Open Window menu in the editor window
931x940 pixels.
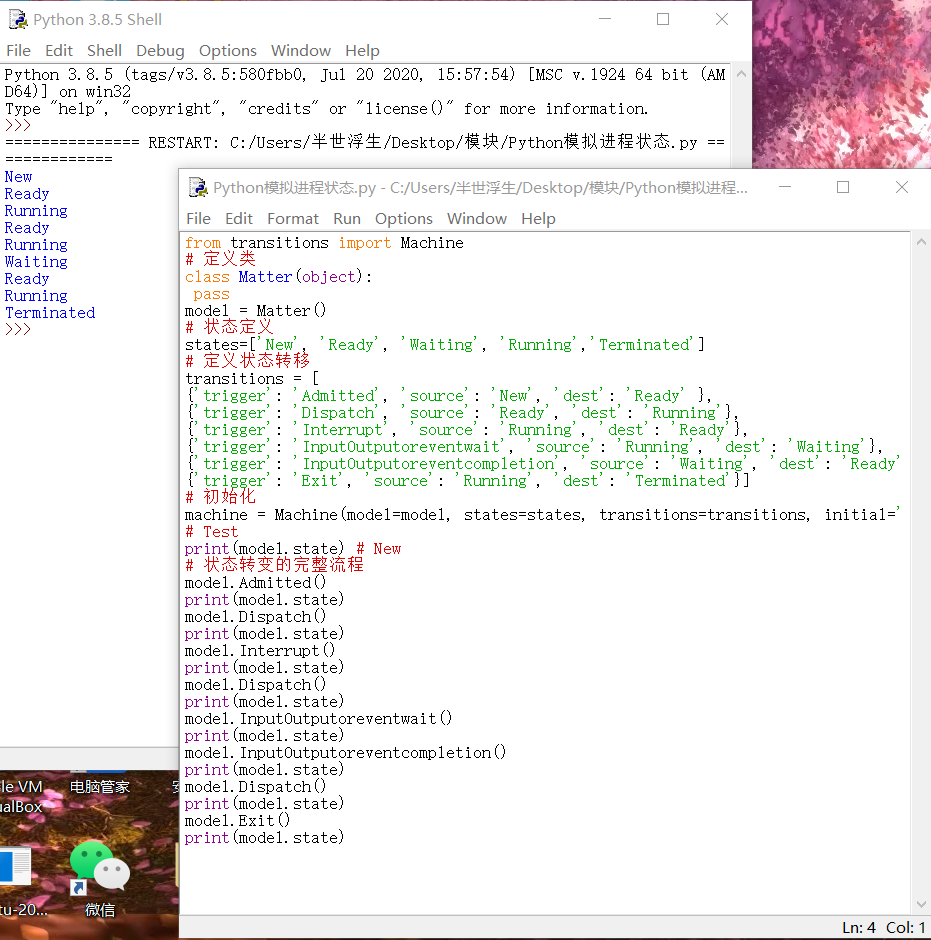point(477,218)
